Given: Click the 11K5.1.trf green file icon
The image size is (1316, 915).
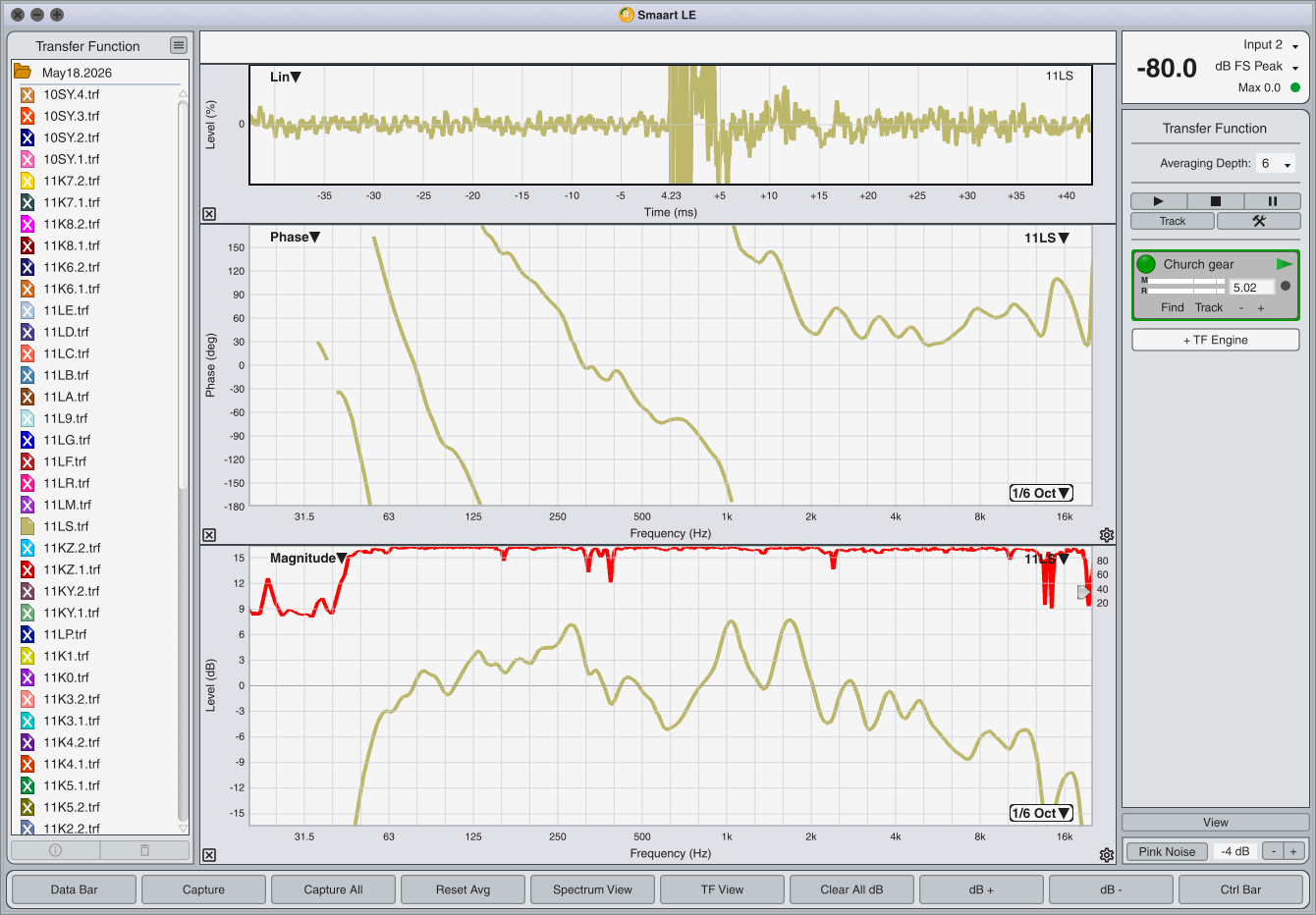Looking at the screenshot, I should (x=27, y=785).
